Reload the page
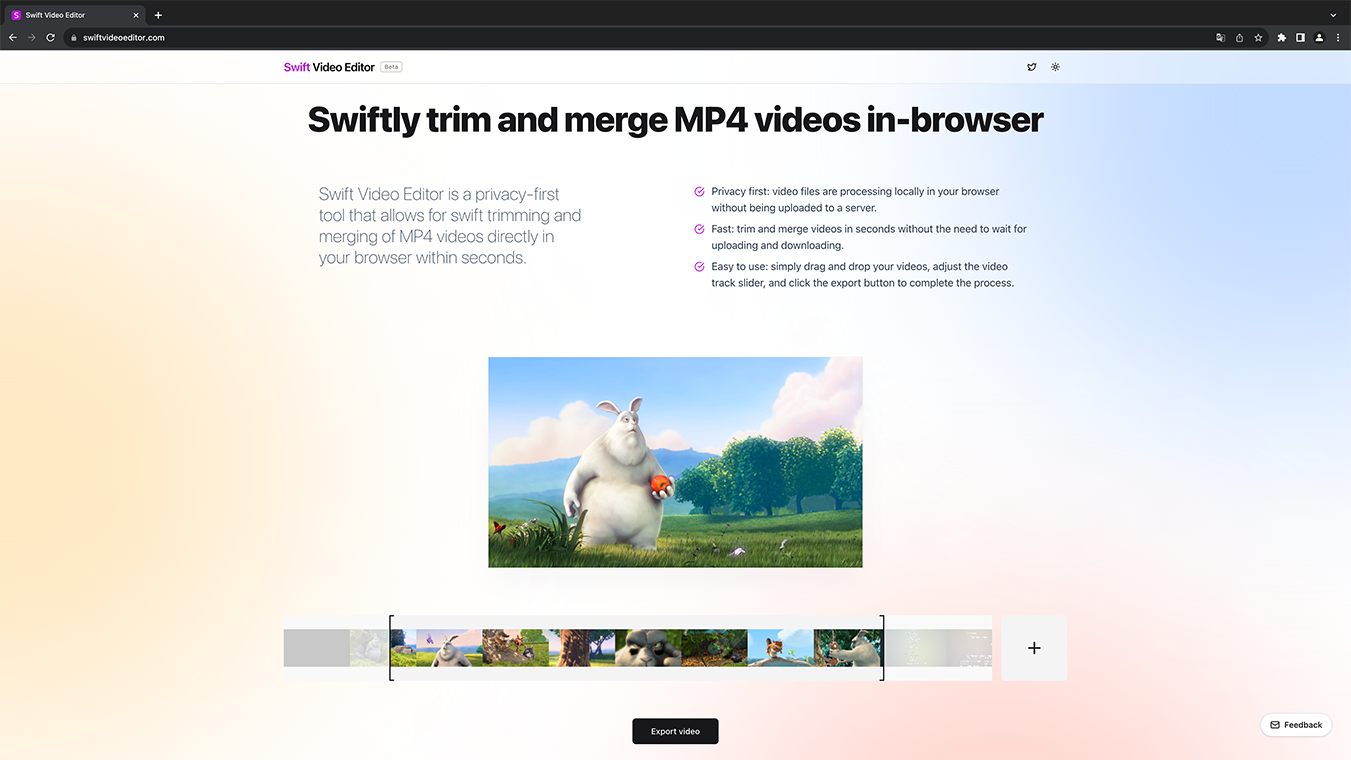1351x760 pixels. (x=51, y=37)
